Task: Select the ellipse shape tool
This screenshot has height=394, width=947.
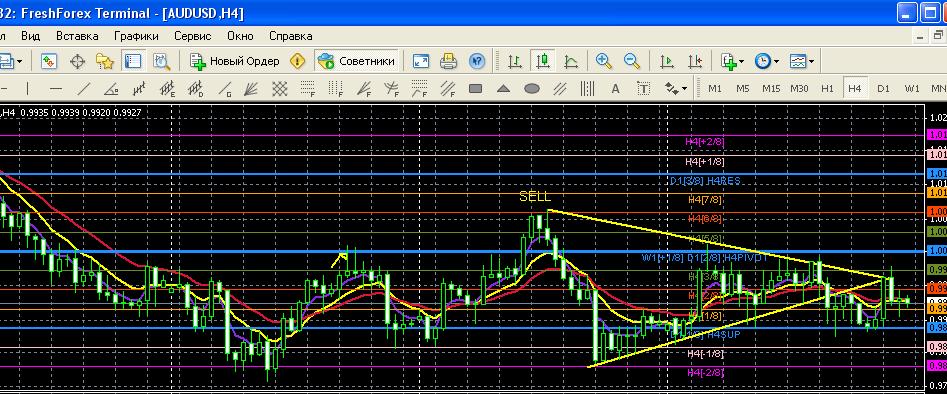Action: point(531,89)
